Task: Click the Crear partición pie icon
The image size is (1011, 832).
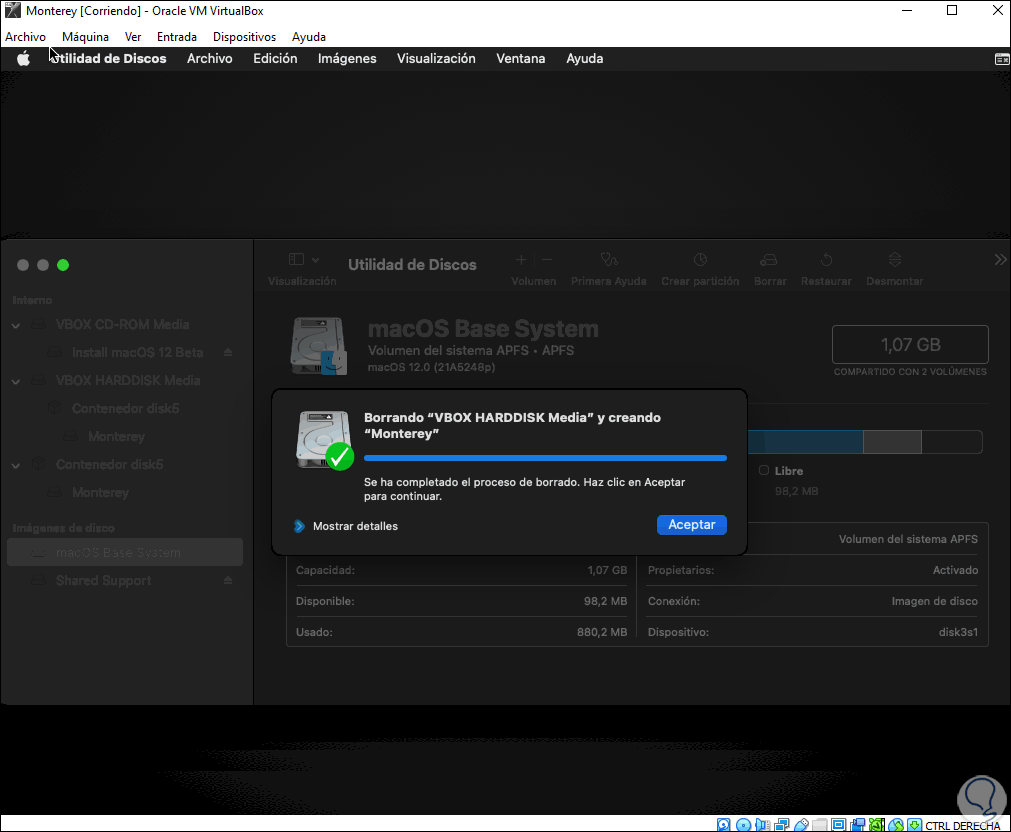Action: 700,260
